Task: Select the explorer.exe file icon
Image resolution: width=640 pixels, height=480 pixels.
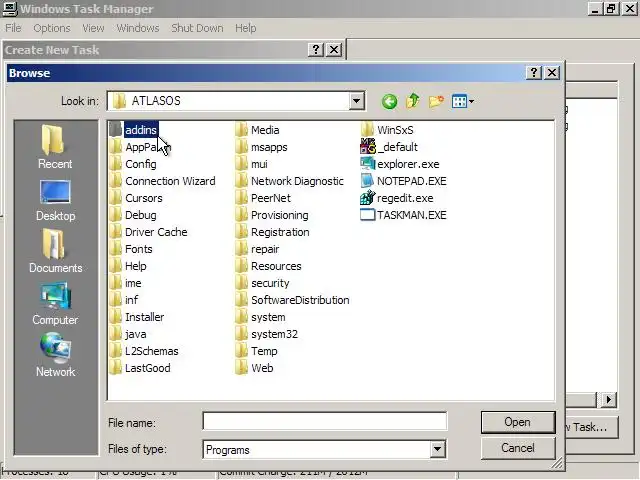Action: pos(367,164)
